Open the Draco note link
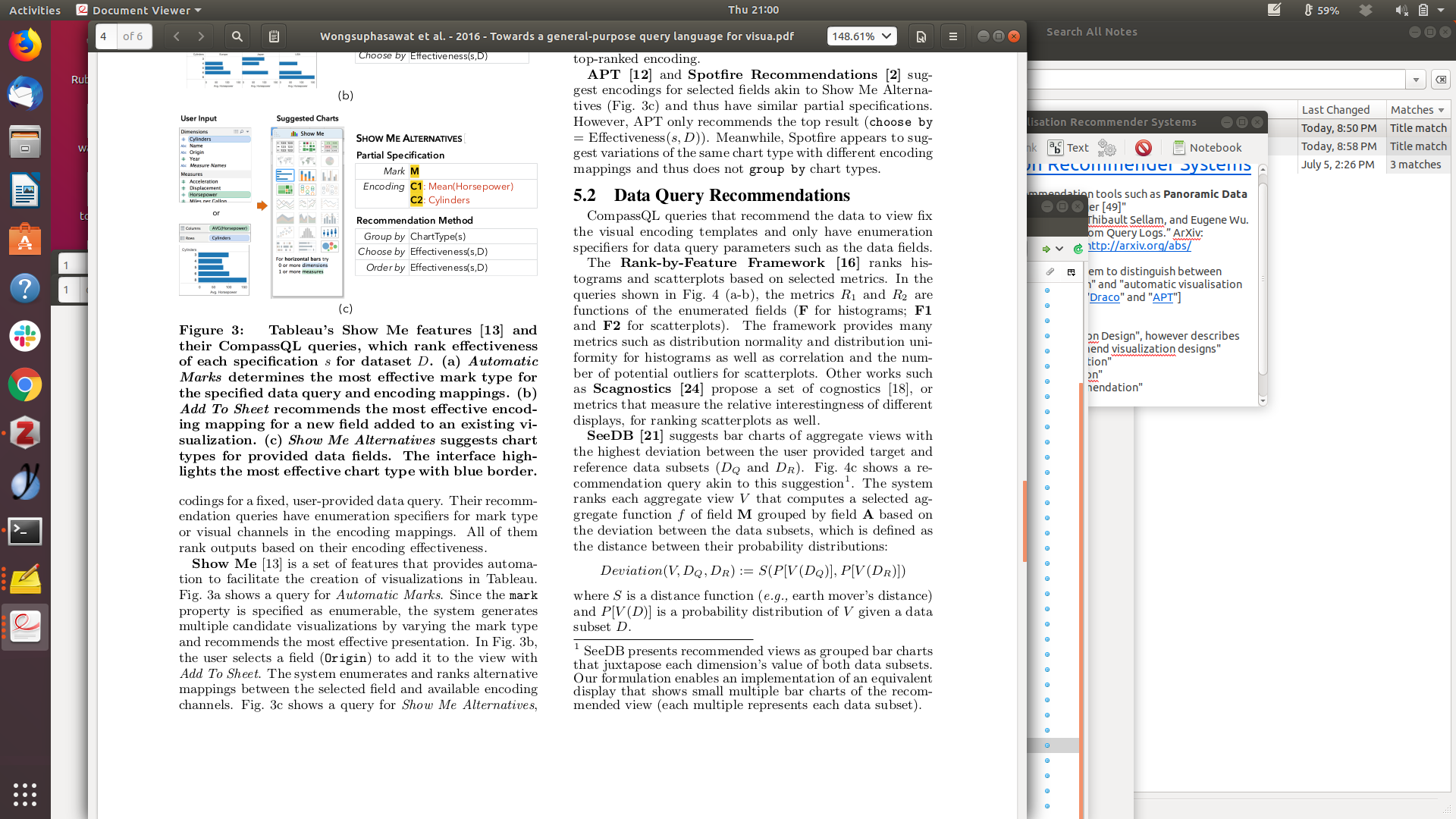Screen dimensions: 1456x819 coord(1104,297)
